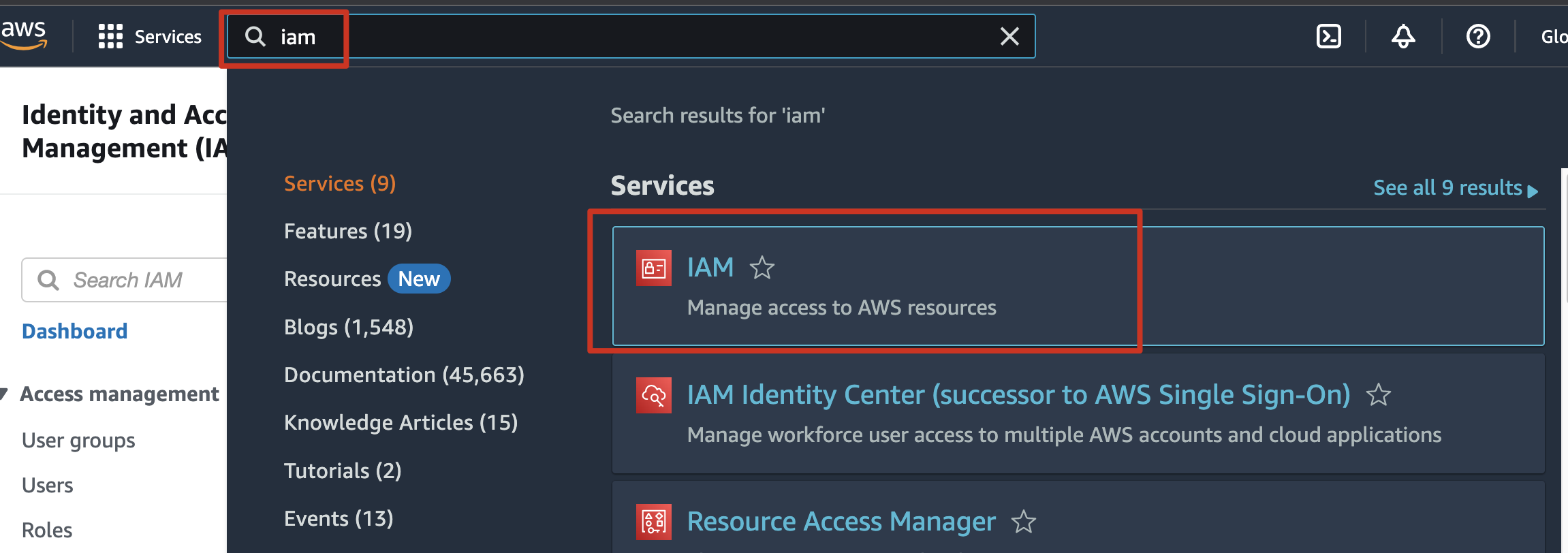Image resolution: width=1568 pixels, height=553 pixels.
Task: Open Resource Access Manager link
Action: pyautogui.click(x=841, y=522)
